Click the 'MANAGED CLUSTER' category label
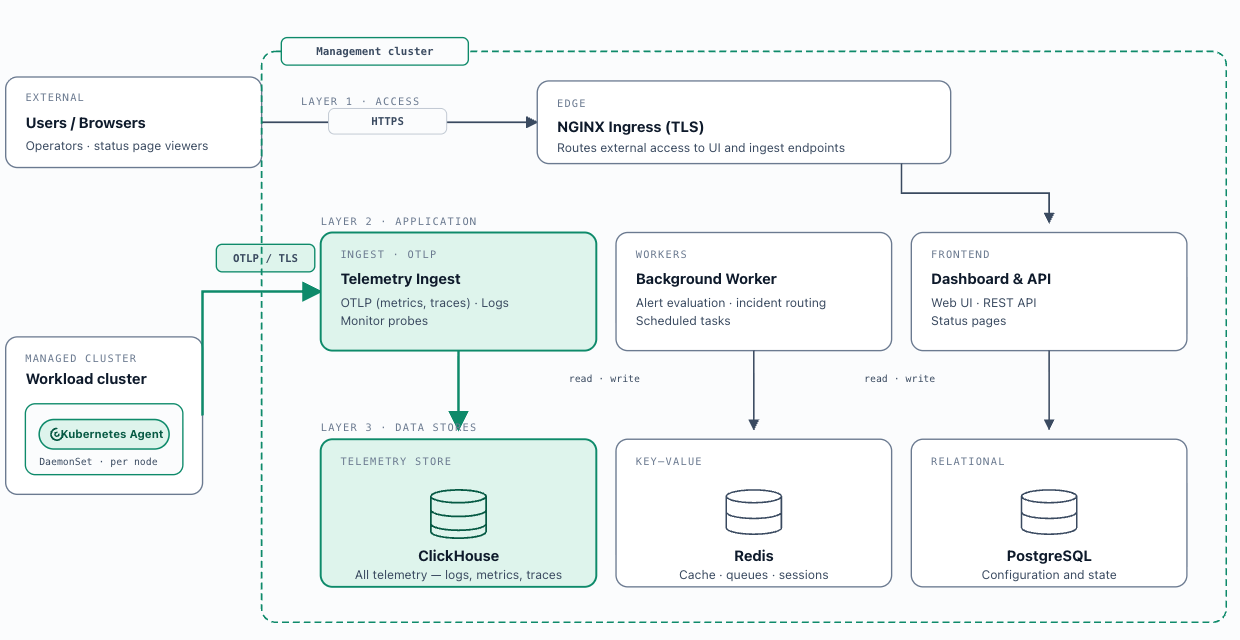This screenshot has height=640, width=1240. (81, 358)
